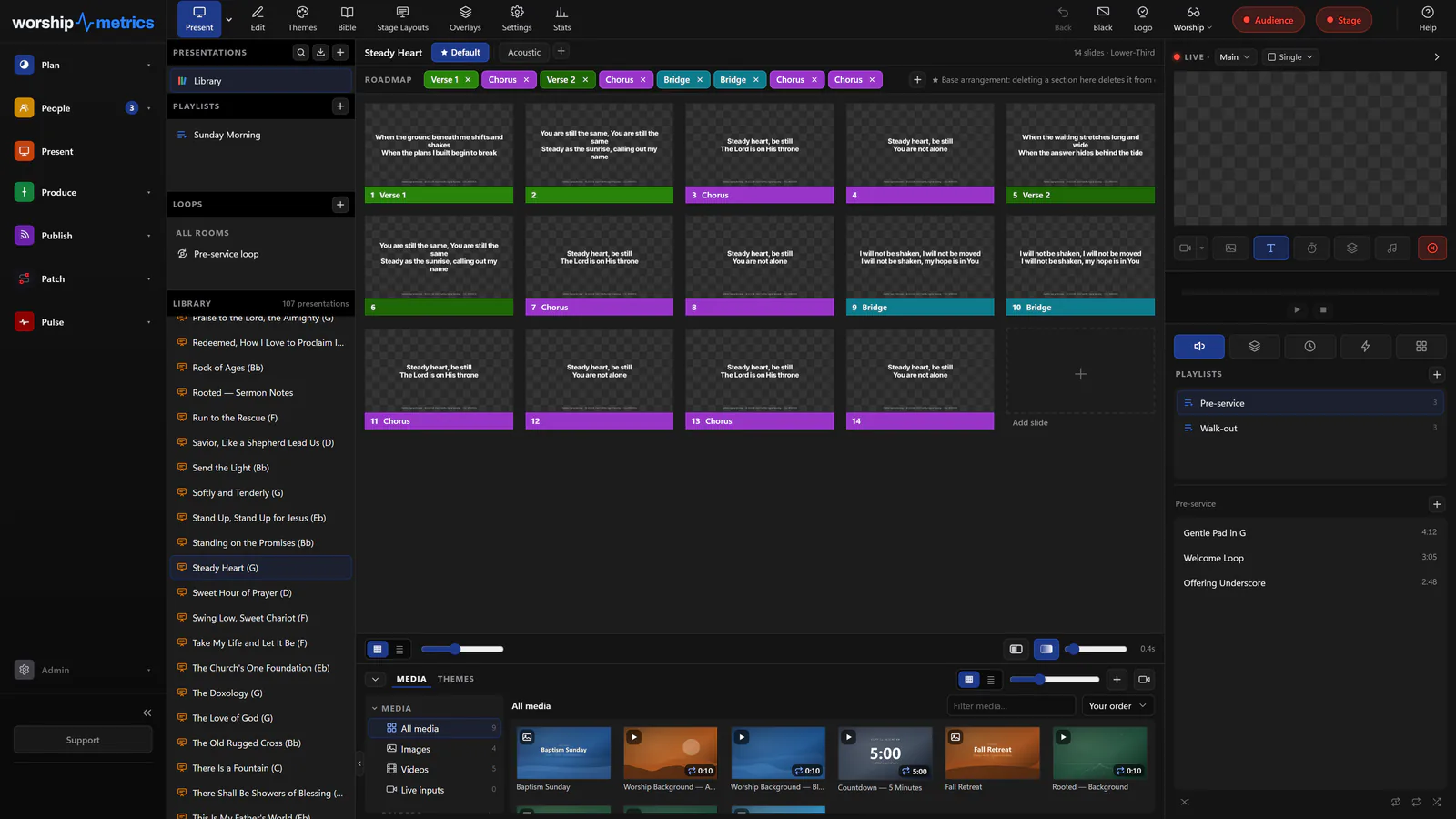Open the Overlays layers icon in toolbar
Image resolution: width=1456 pixels, height=819 pixels.
465,18
